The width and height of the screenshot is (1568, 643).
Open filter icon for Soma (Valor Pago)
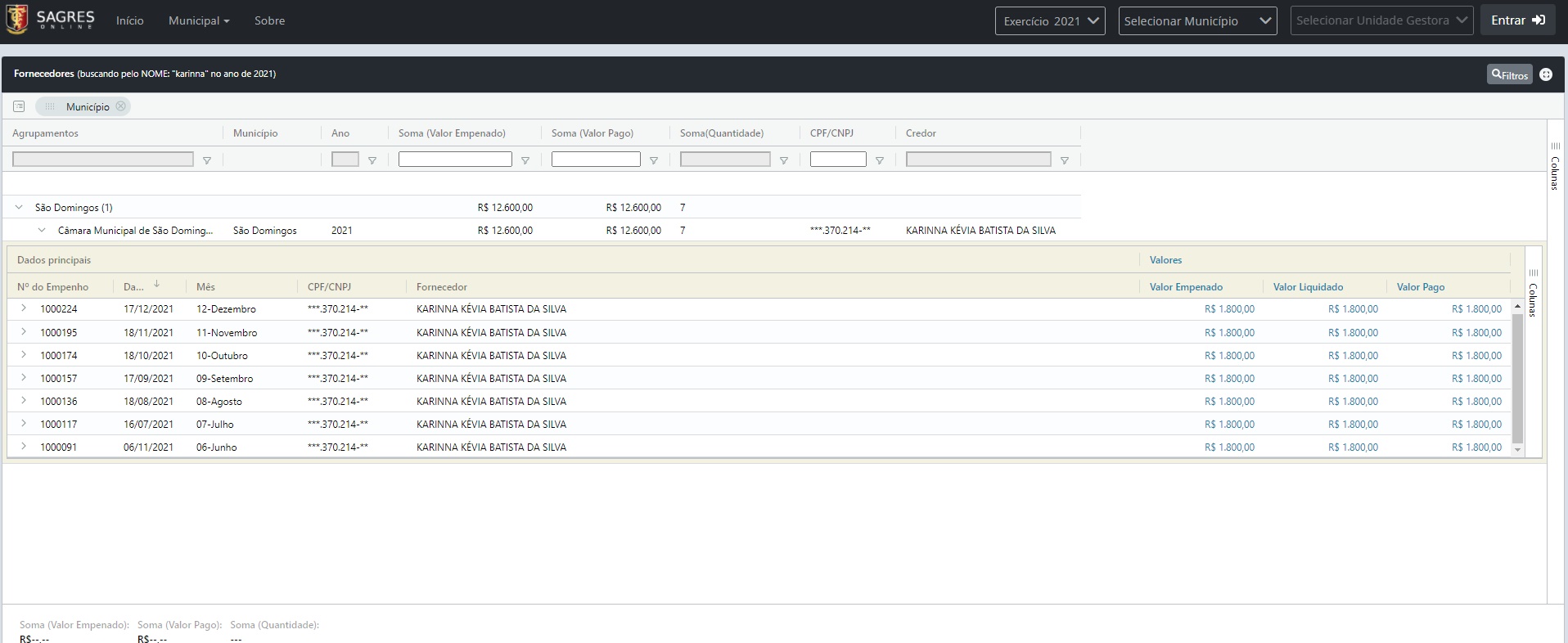click(654, 160)
